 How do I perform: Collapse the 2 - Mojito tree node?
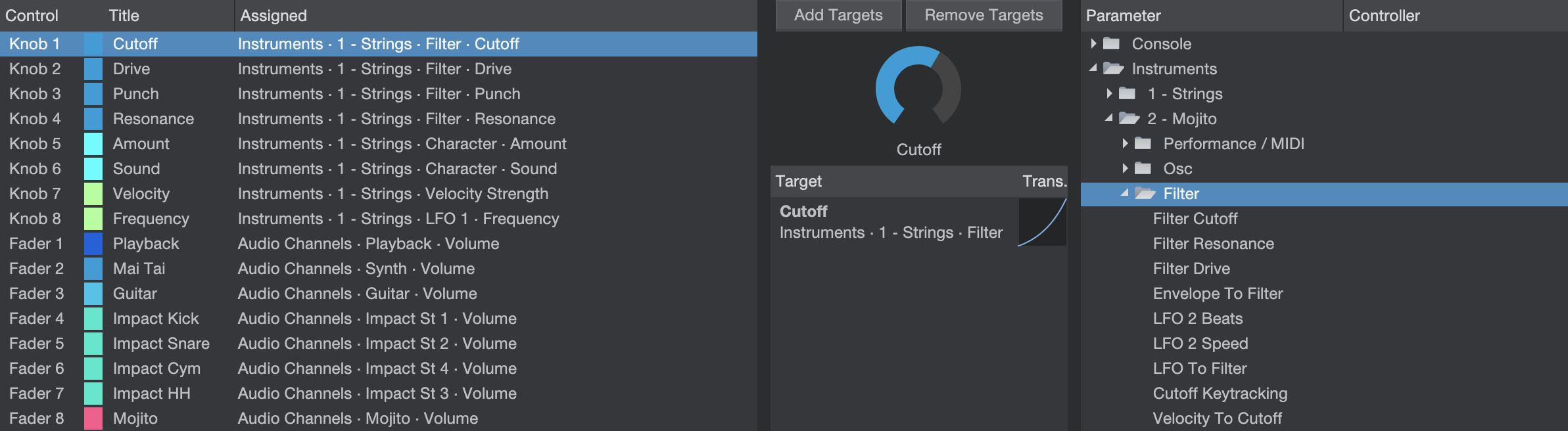point(1108,118)
